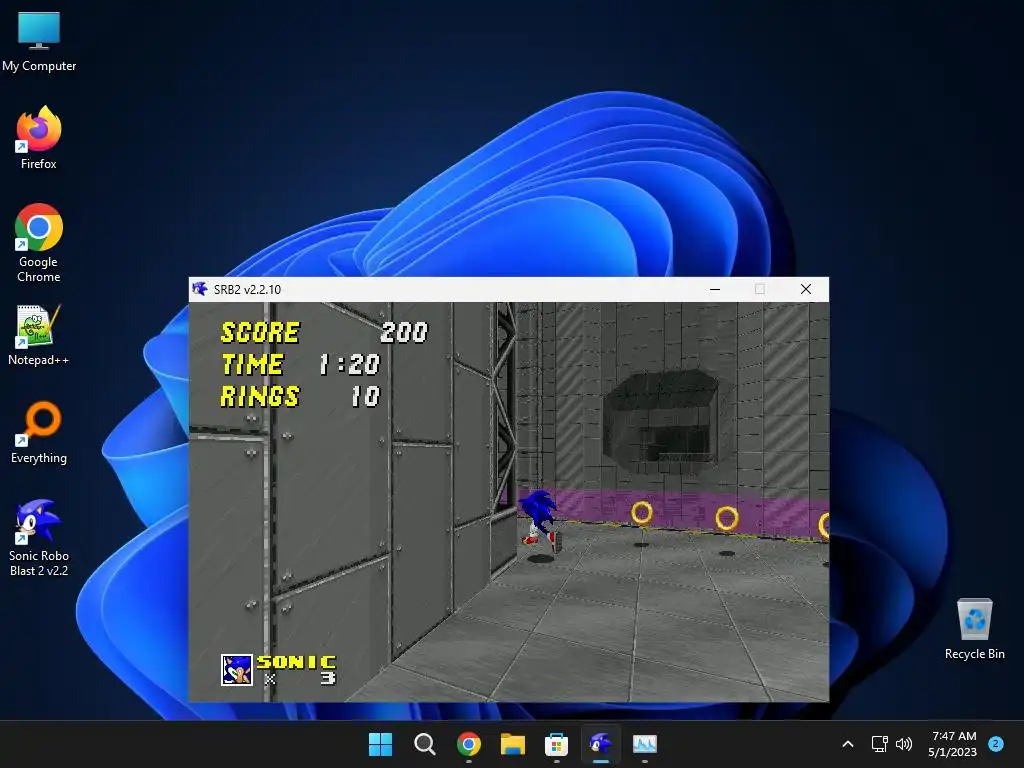Click the Sonic life icon portrait
Screen dimensions: 1024x768
237,669
